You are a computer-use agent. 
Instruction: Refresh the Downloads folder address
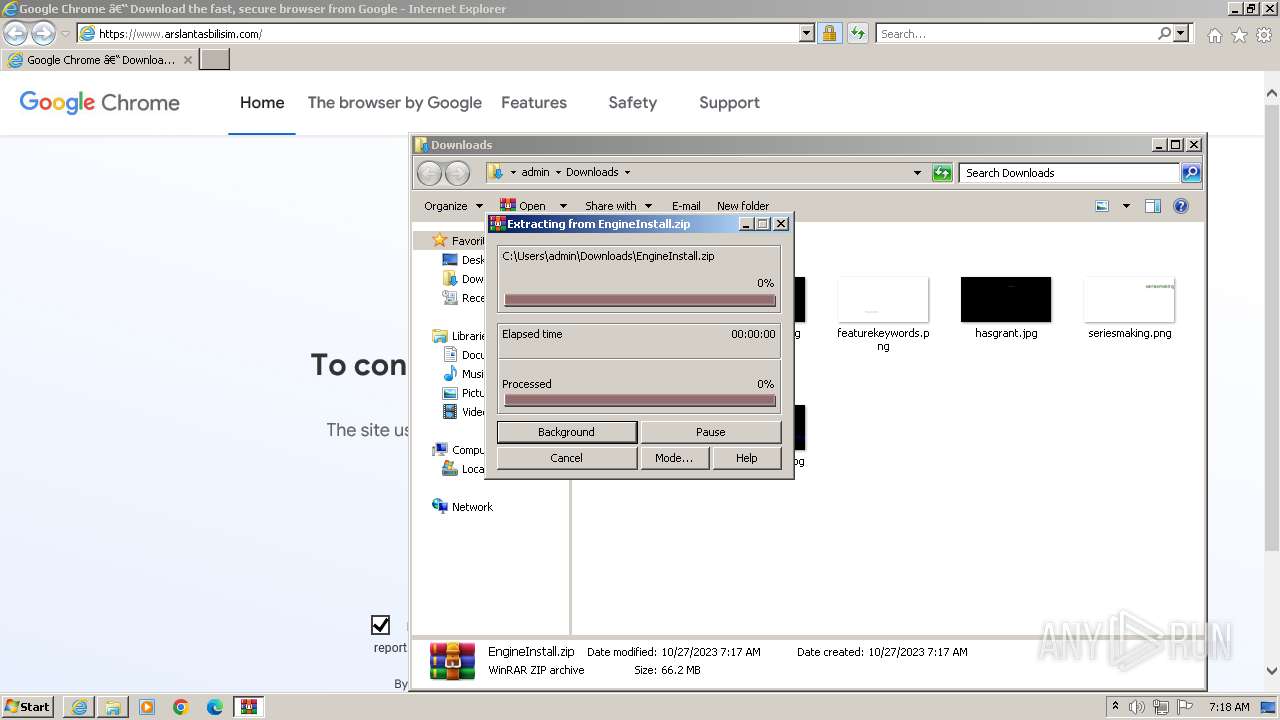coord(942,173)
